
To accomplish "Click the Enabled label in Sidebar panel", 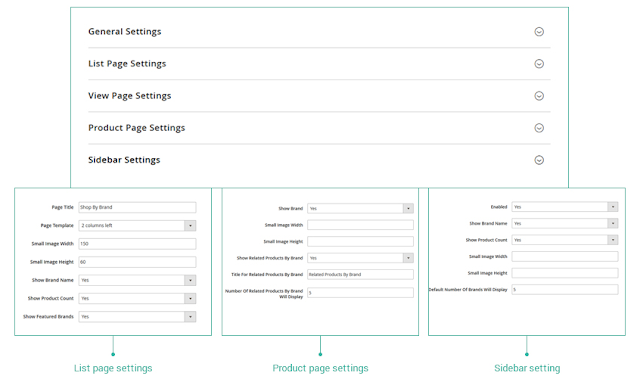I will point(499,207).
